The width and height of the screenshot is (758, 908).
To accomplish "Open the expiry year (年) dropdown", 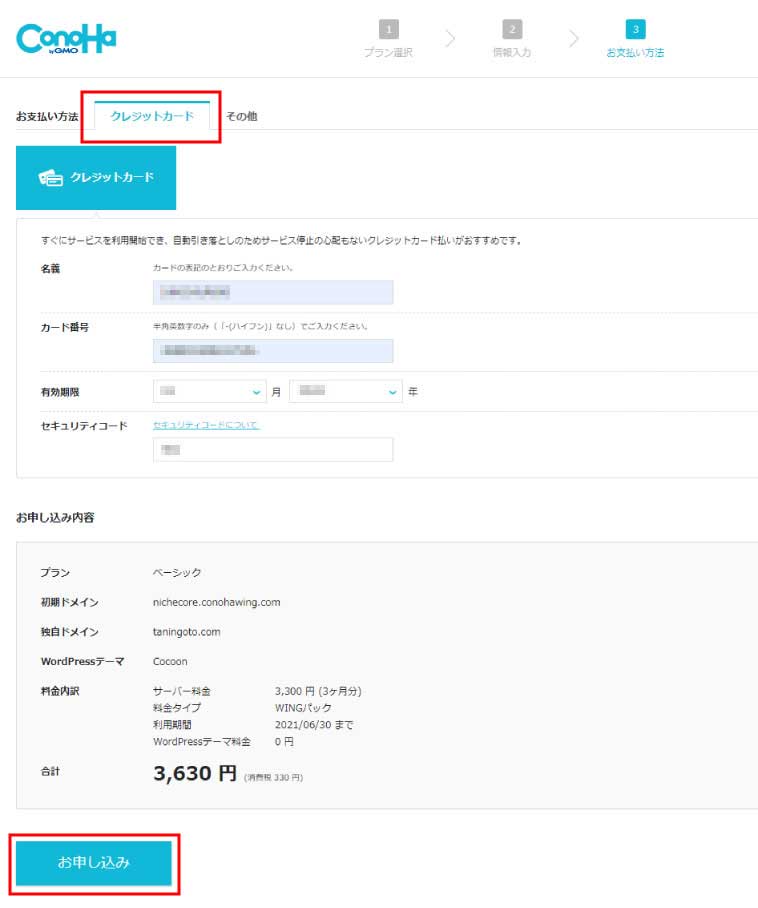I will 345,392.
